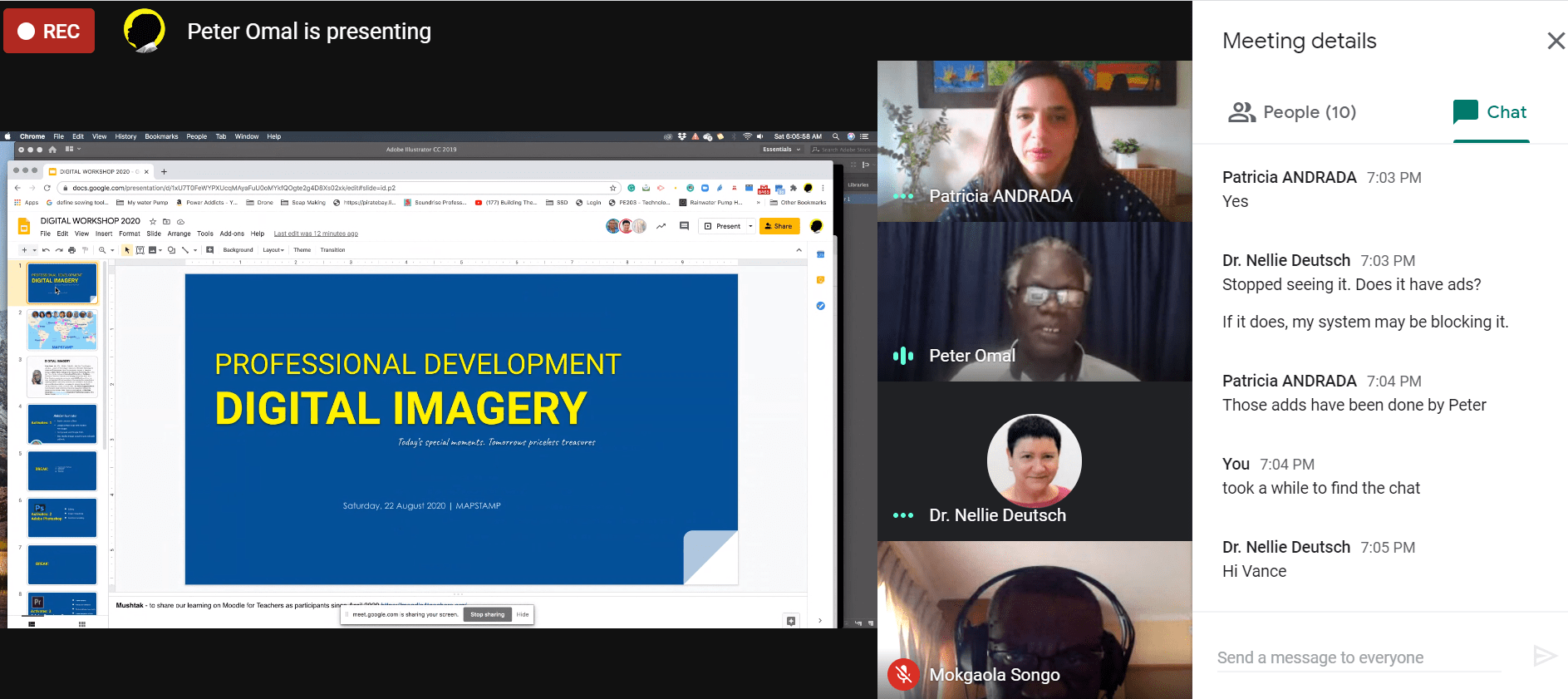Screen dimensions: 1568x699
Task: Open Other Bookmarks folder
Action: [x=799, y=202]
